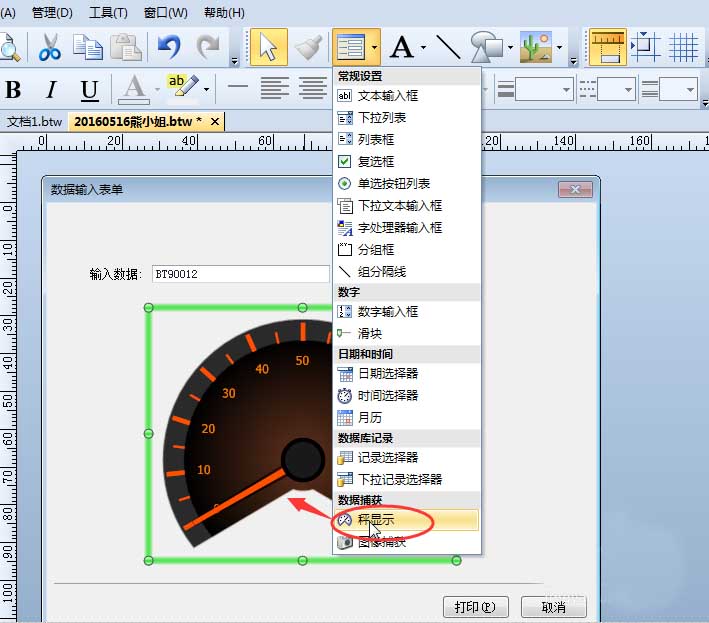Click the alignment guides crop icon
Screen dimensions: 709x623
pyautogui.click(x=645, y=47)
